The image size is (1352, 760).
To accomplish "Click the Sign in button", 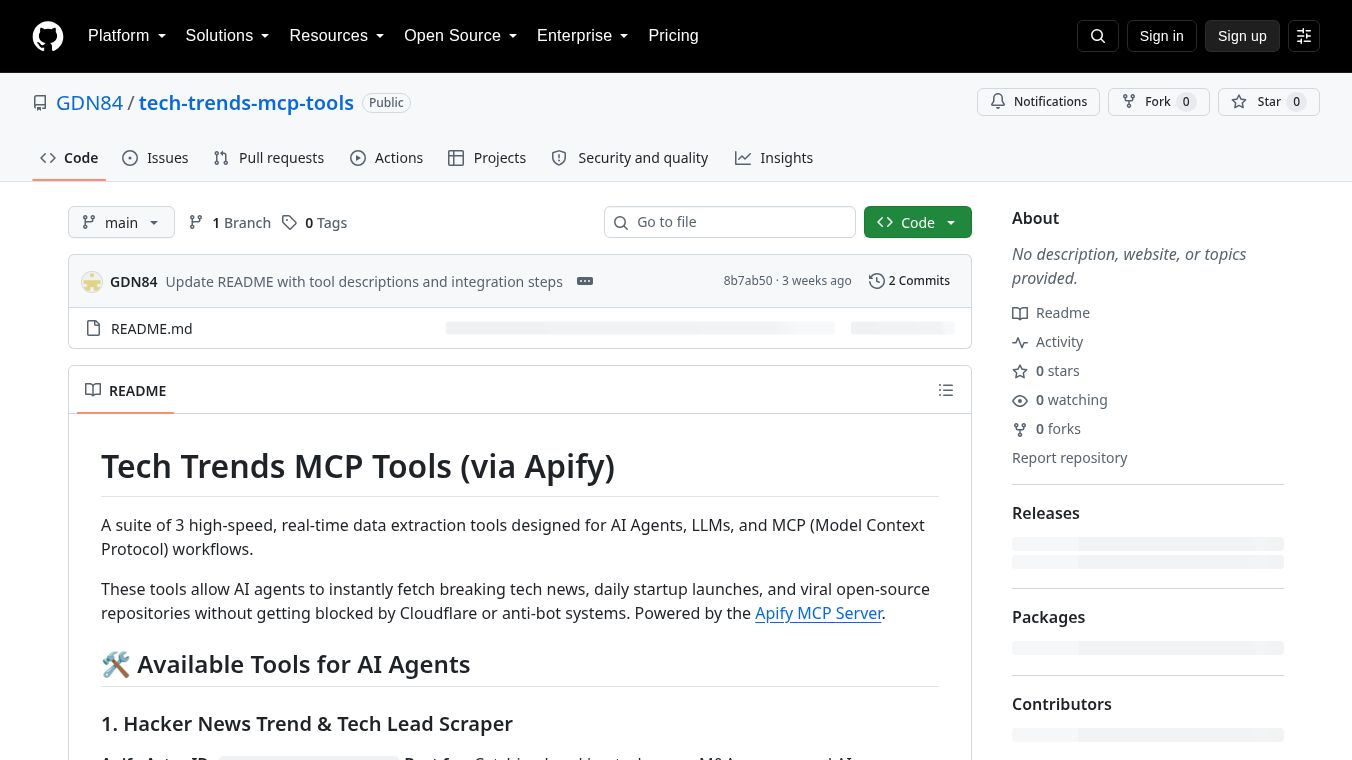I will click(x=1161, y=36).
